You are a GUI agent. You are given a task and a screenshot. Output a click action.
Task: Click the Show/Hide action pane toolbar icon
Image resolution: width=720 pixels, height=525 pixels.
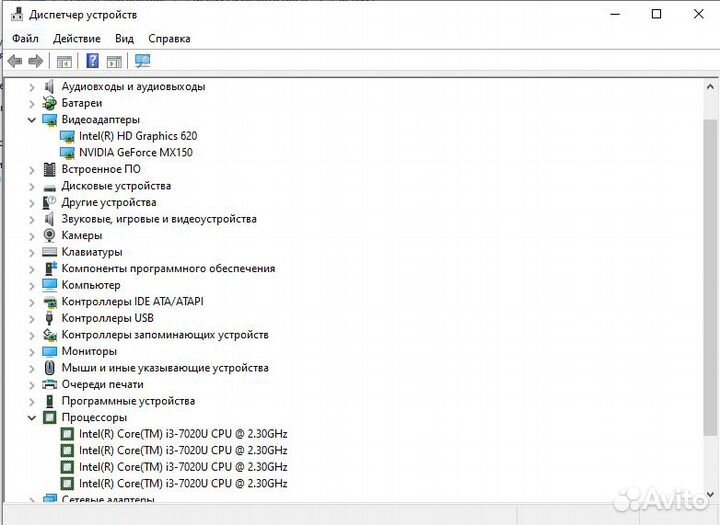[x=114, y=61]
